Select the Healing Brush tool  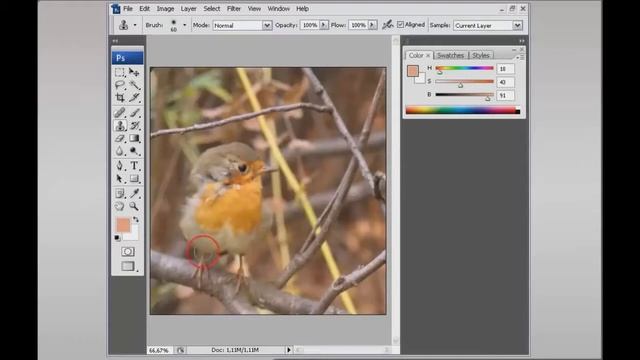[x=120, y=113]
